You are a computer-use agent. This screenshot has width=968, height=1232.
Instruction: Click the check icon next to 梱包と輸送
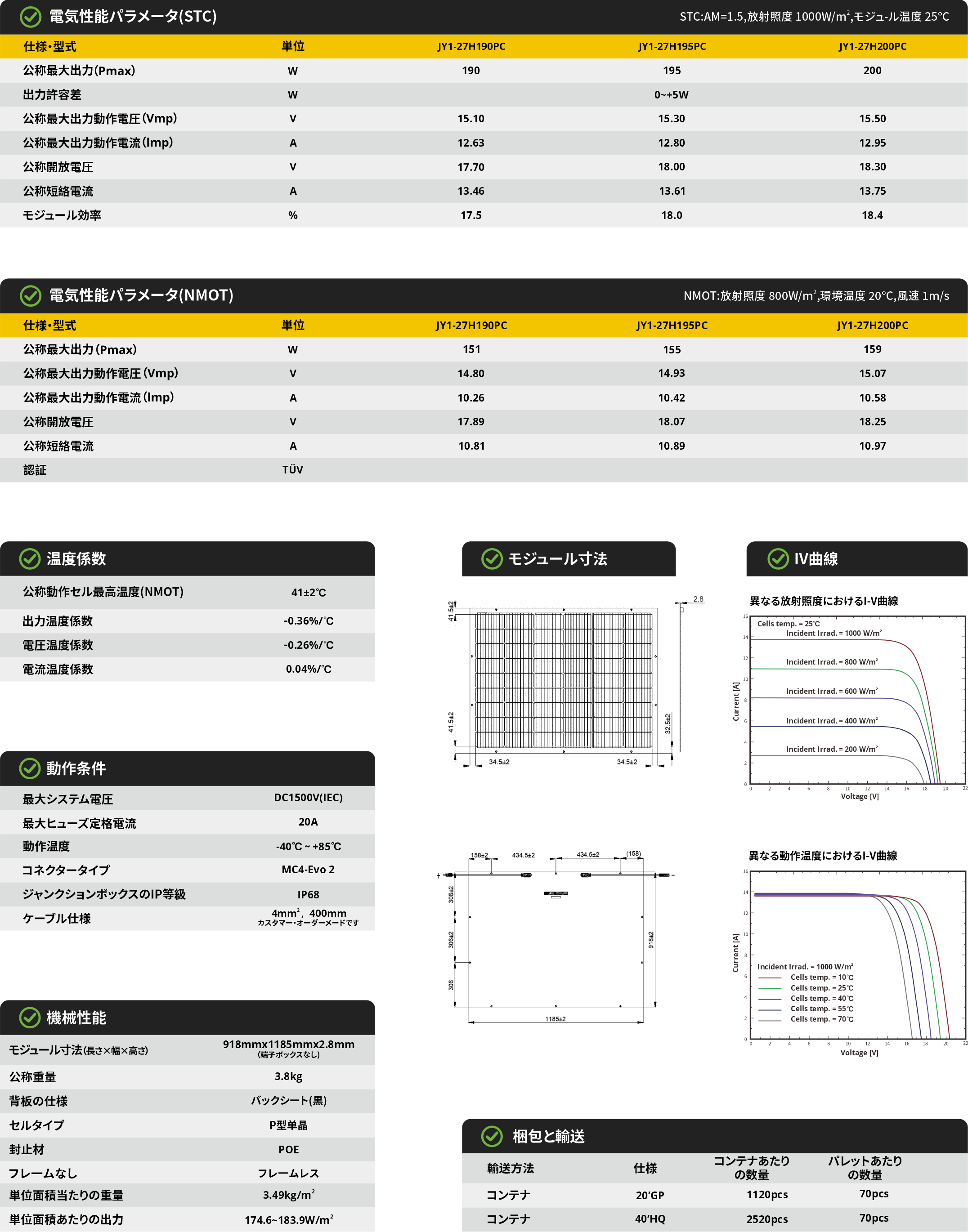point(492,1136)
